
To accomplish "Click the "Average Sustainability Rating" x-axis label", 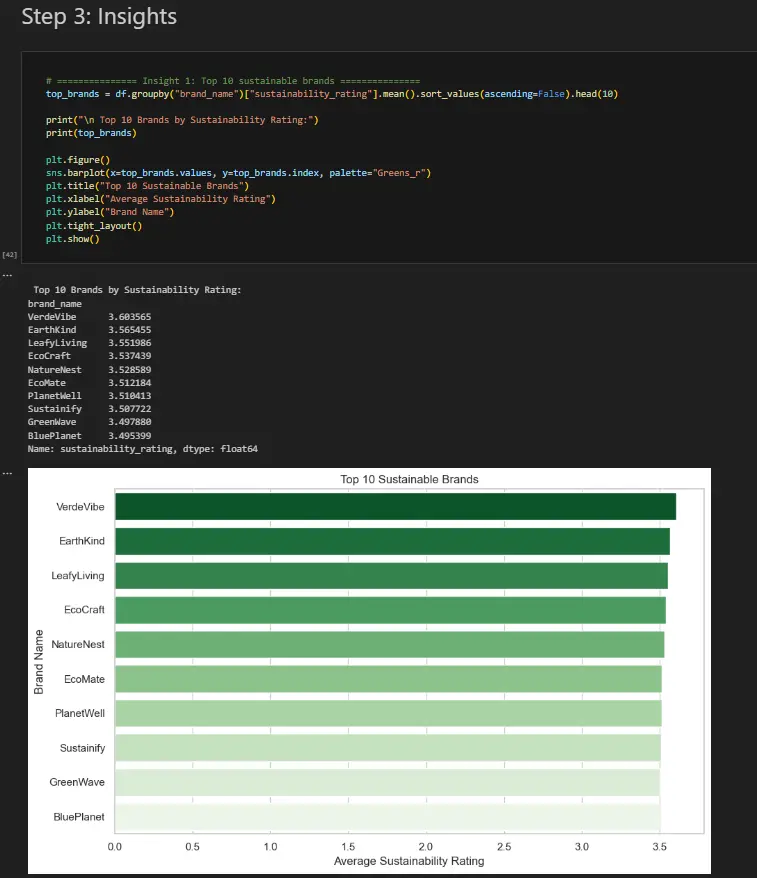I will click(x=409, y=861).
